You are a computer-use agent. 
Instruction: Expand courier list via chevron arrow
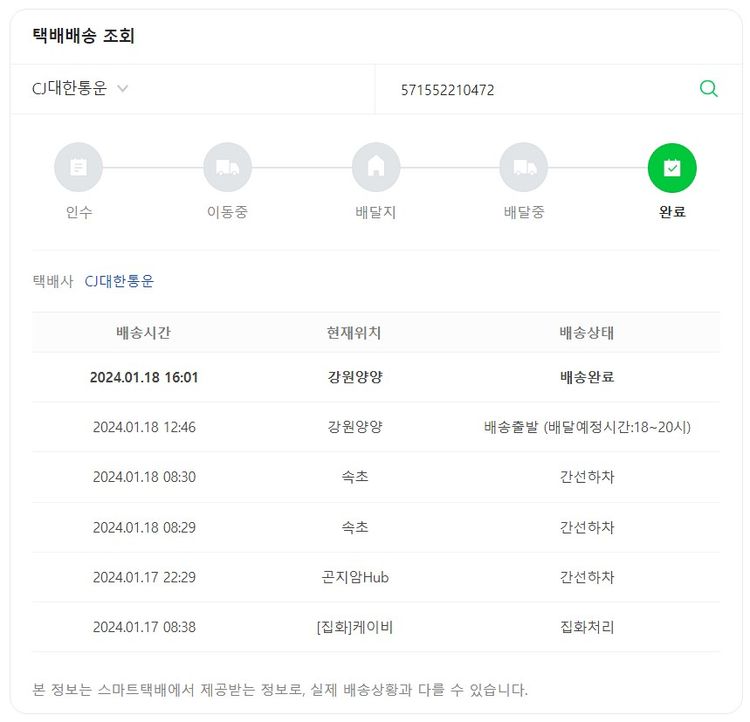[x=123, y=89]
